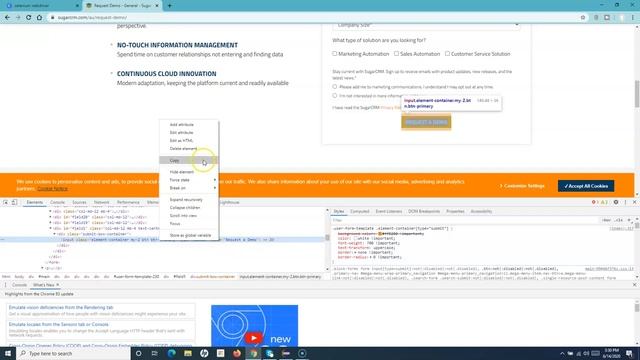Image resolution: width=640 pixels, height=360 pixels.
Task: Open the Windows notification center icon
Action: [630, 353]
